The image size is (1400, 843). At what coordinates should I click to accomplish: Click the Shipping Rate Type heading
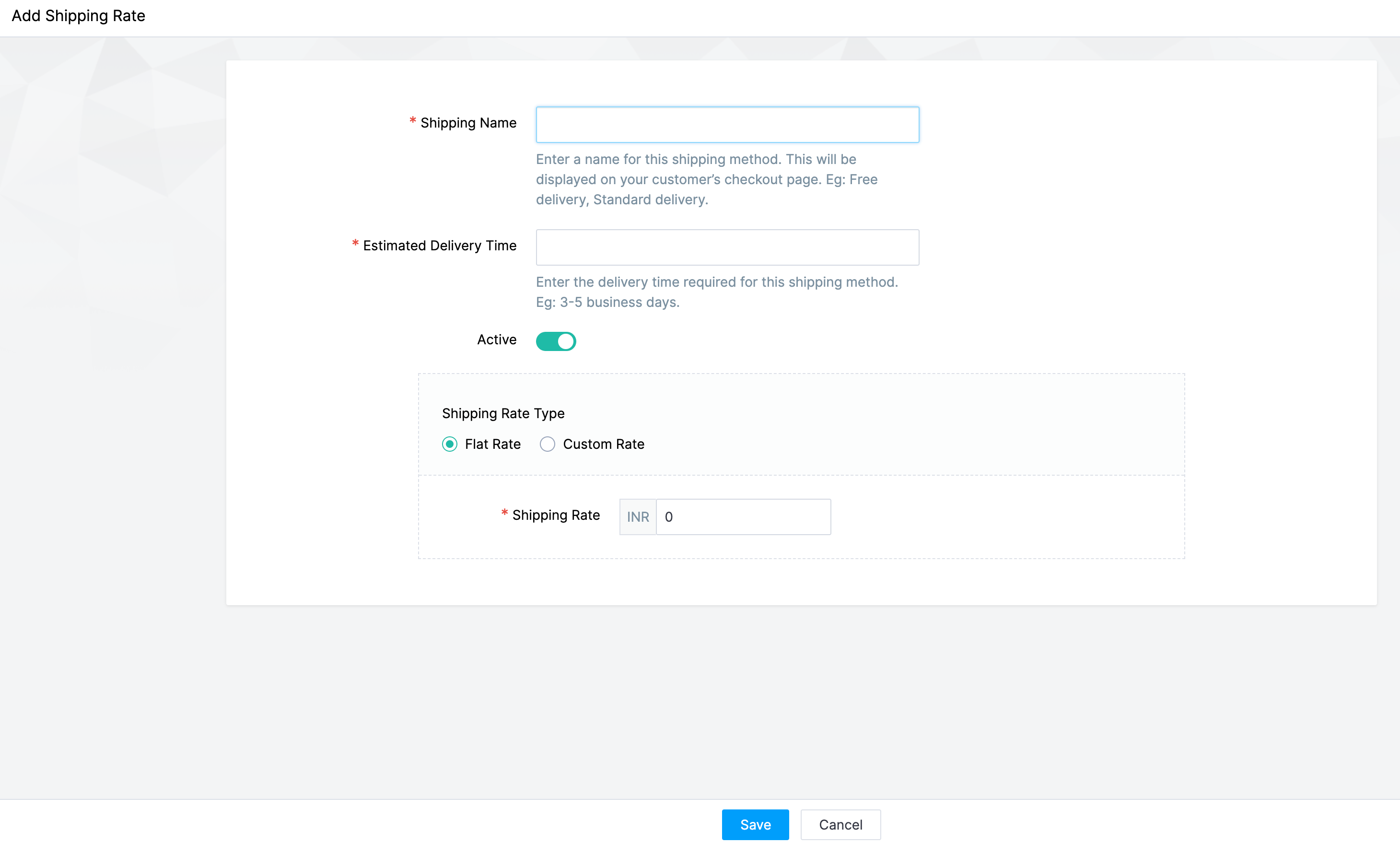pyautogui.click(x=502, y=413)
